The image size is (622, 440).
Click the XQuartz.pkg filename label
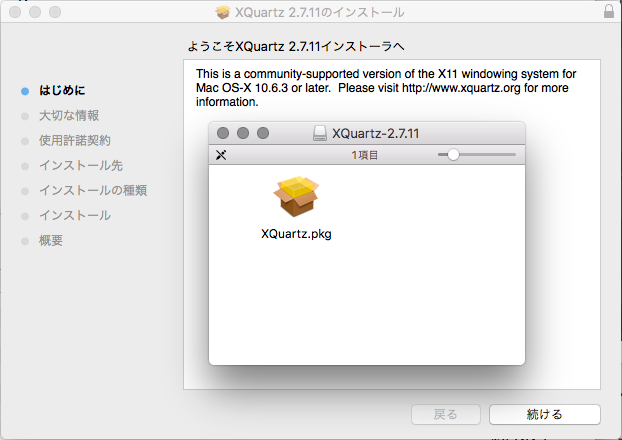tap(295, 235)
